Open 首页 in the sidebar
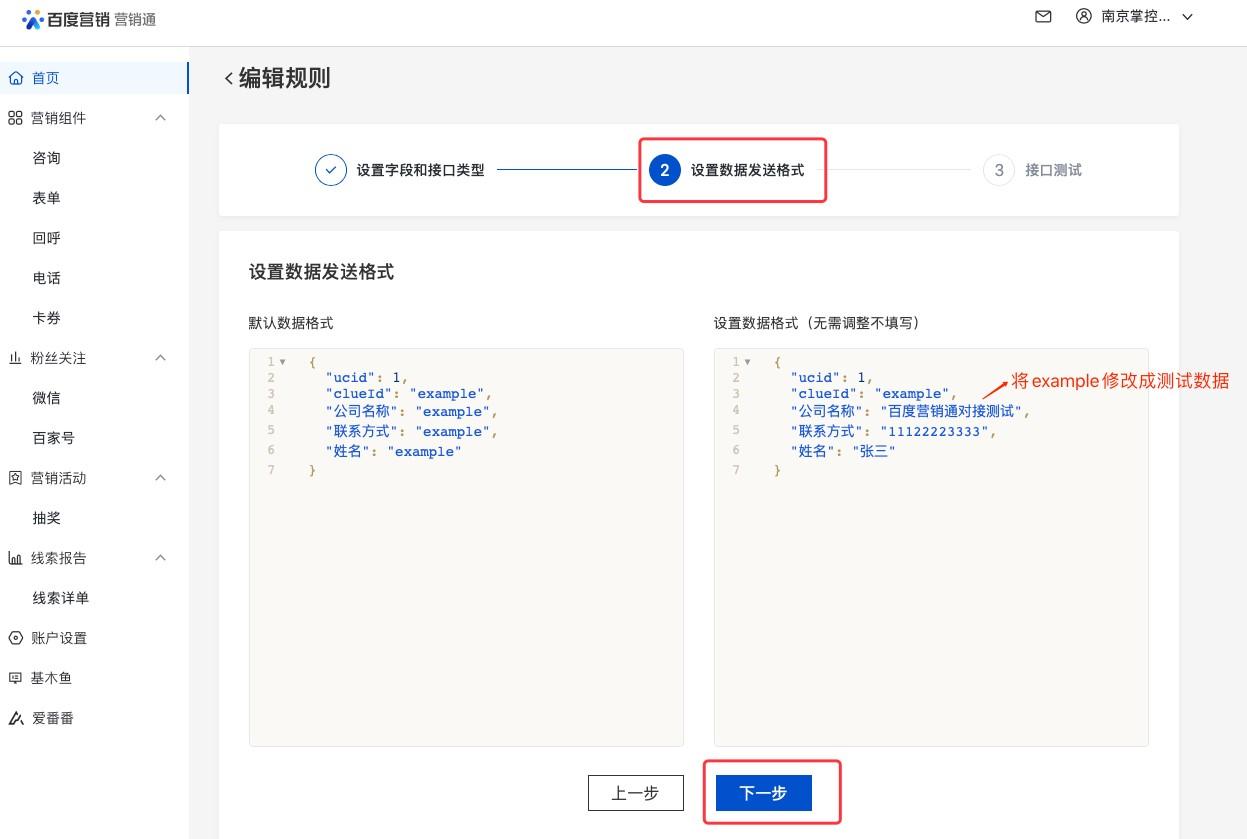The width and height of the screenshot is (1247, 839). 46,78
